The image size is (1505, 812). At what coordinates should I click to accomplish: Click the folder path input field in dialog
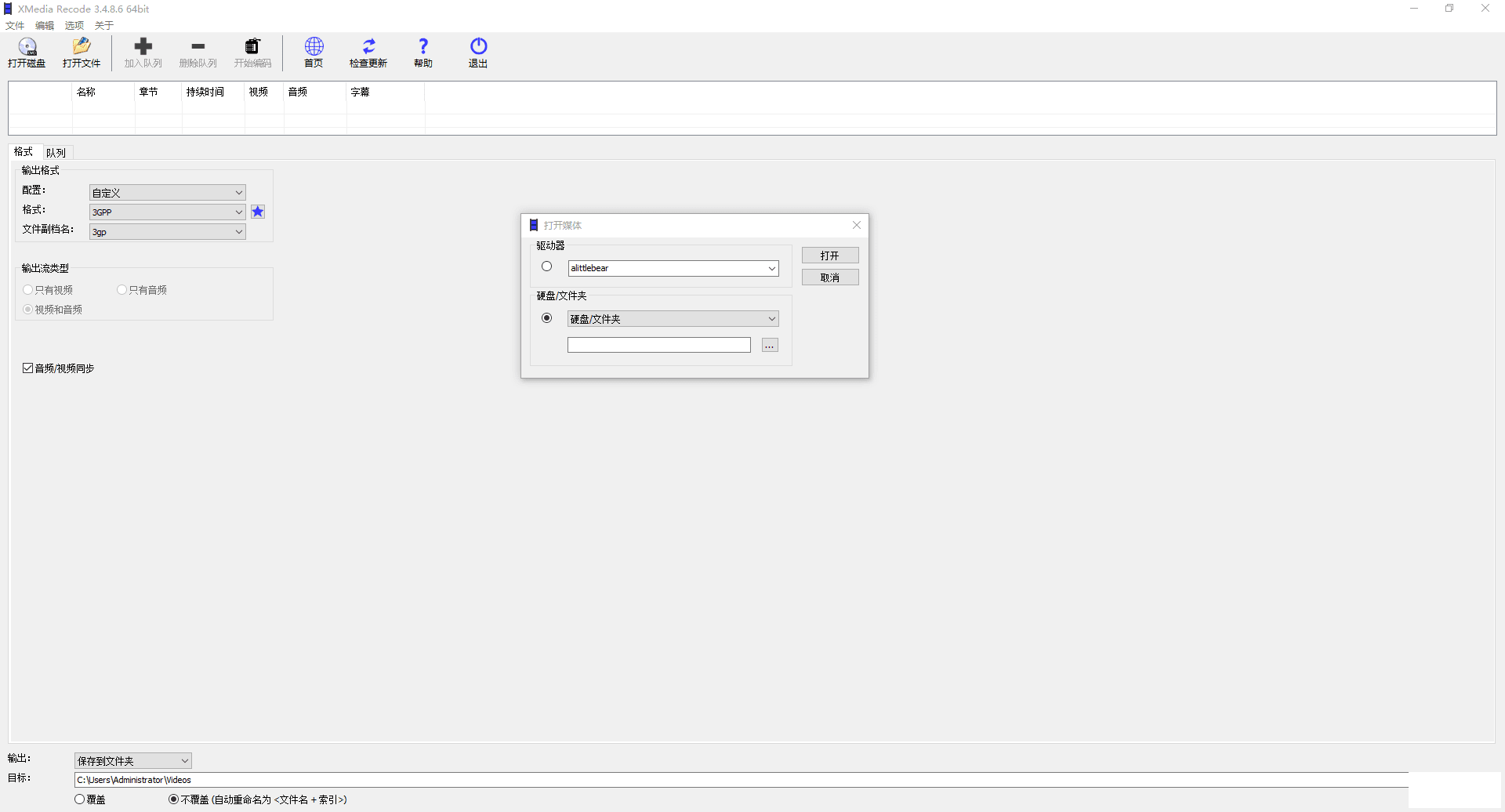[659, 346]
